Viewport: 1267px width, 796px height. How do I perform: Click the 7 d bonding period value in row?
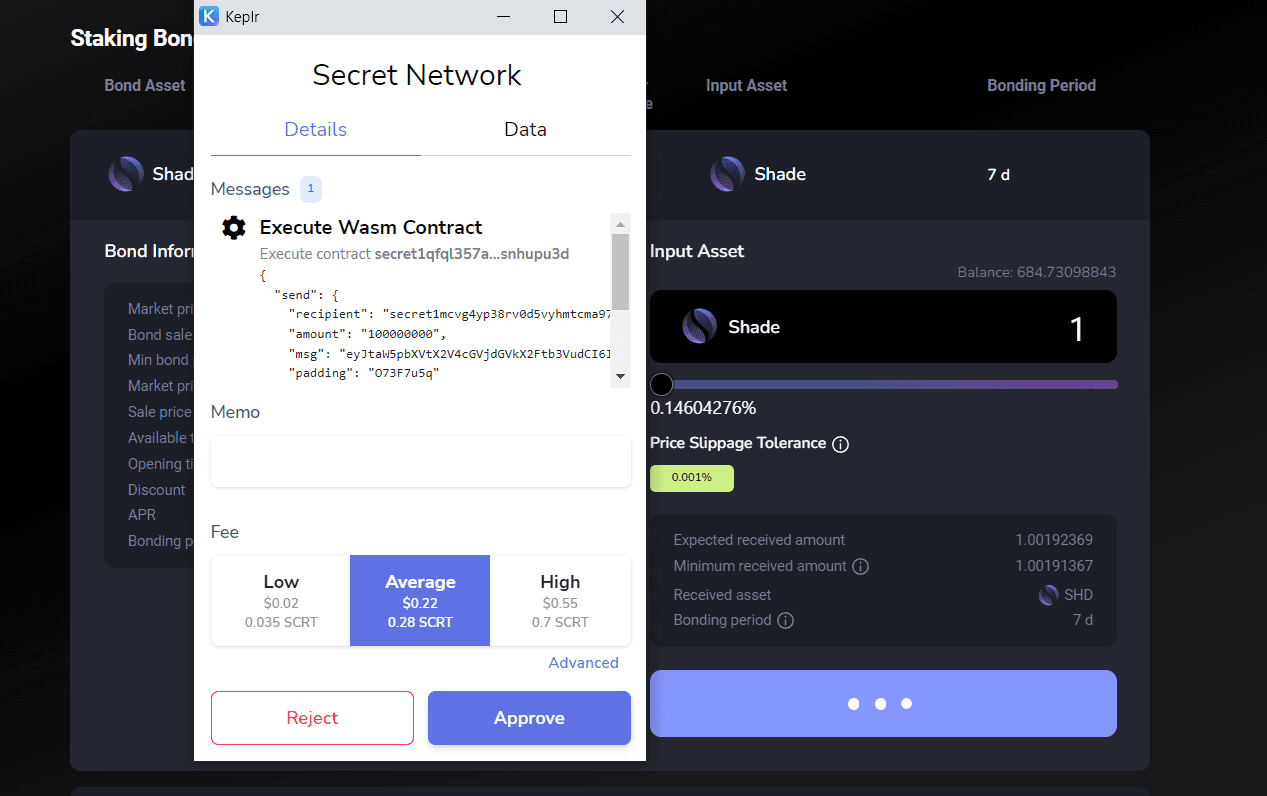[998, 175]
